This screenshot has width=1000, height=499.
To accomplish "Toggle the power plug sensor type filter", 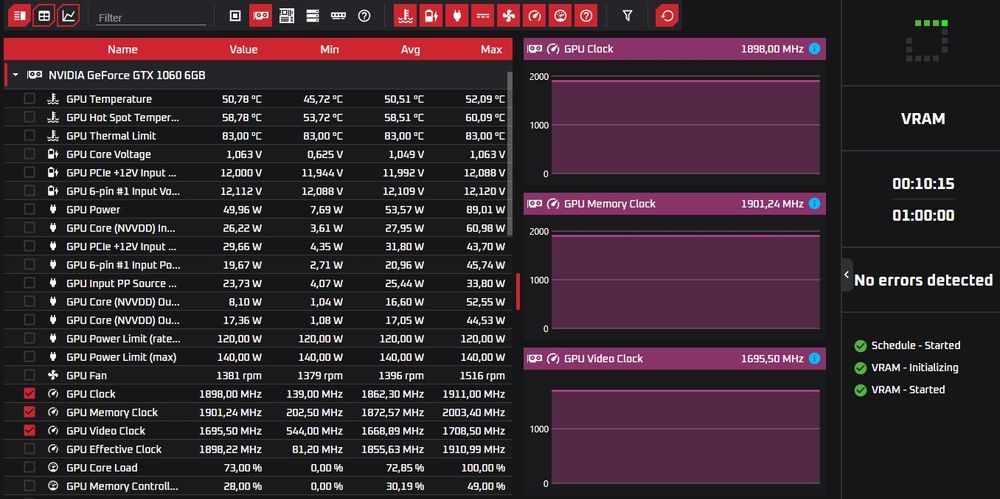I will tap(457, 15).
